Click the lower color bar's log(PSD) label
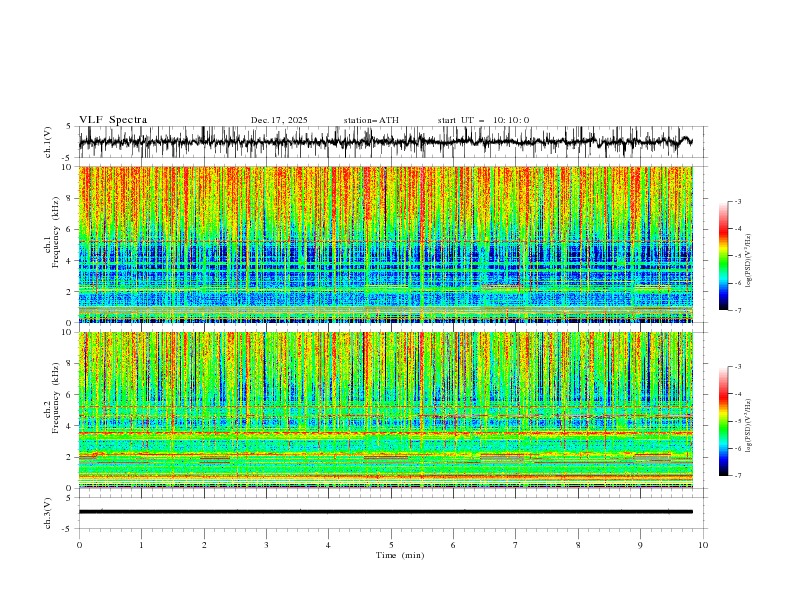Image resolution: width=792 pixels, height=612 pixels. pos(748,425)
